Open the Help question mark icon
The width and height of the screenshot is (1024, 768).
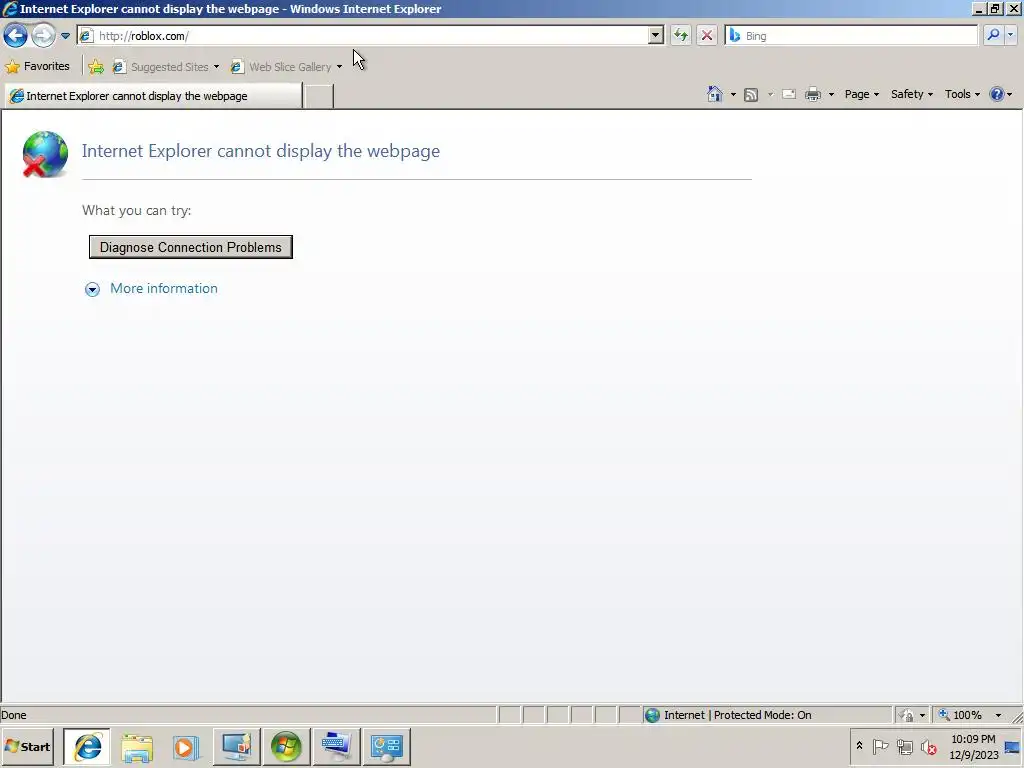coord(997,94)
